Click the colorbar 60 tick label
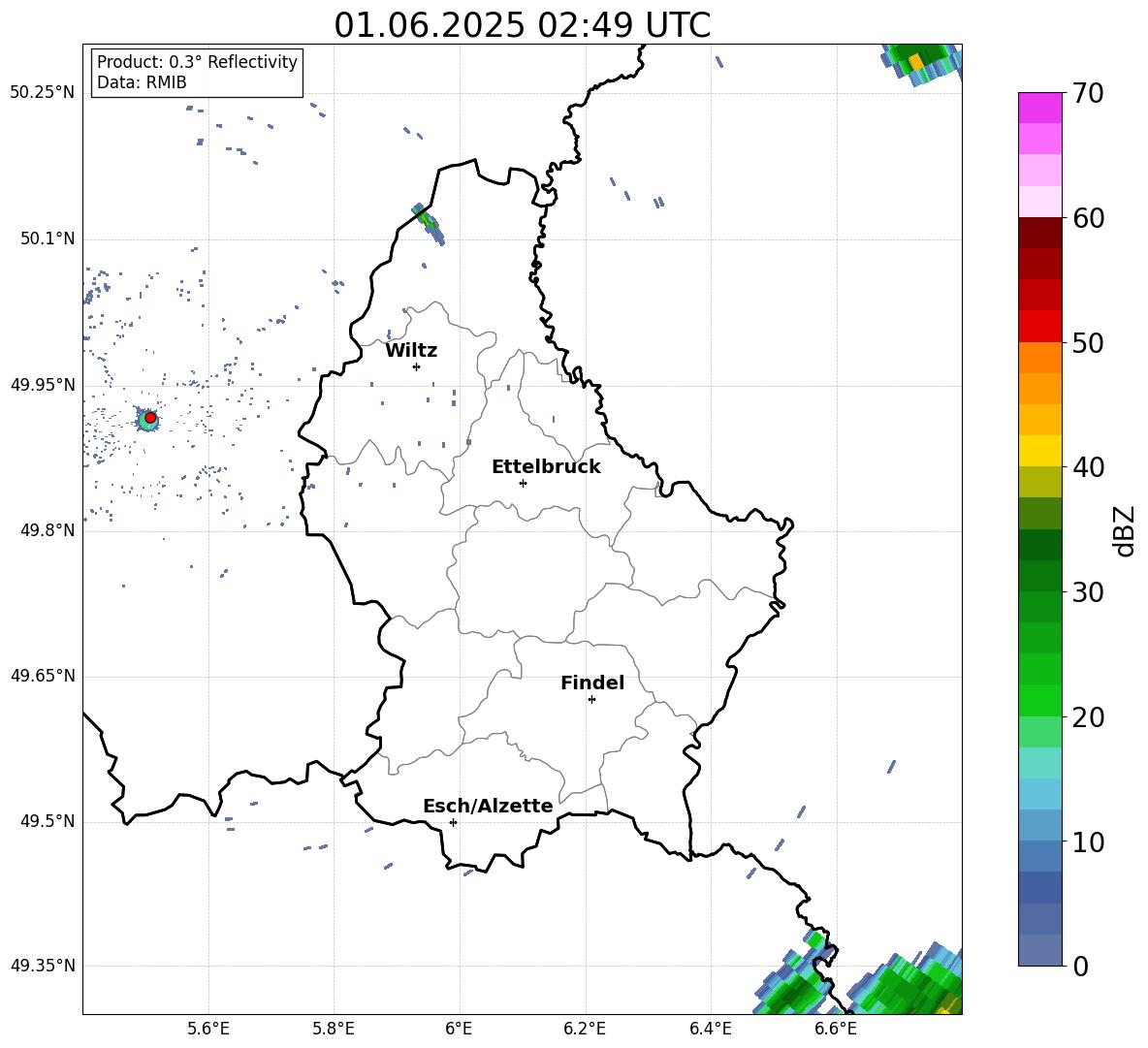Viewport: 1148px width, 1048px height. pyautogui.click(x=1088, y=218)
